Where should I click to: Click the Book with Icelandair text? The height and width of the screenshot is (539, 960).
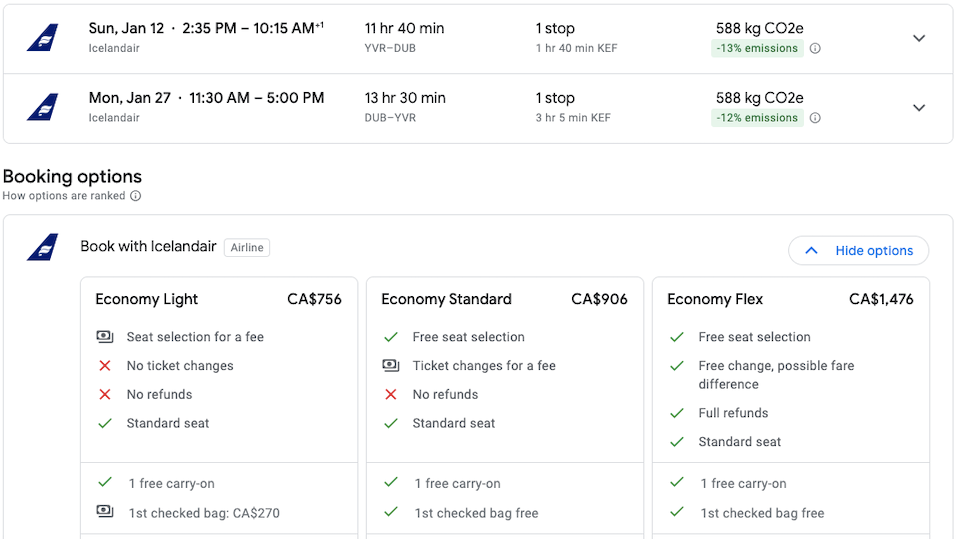(148, 246)
